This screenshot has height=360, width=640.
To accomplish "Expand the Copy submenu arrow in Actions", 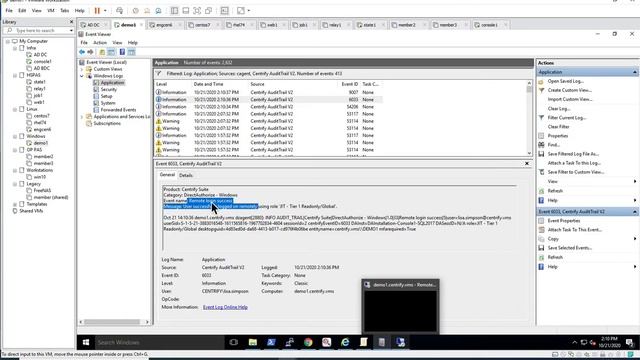I will pos(635,239).
